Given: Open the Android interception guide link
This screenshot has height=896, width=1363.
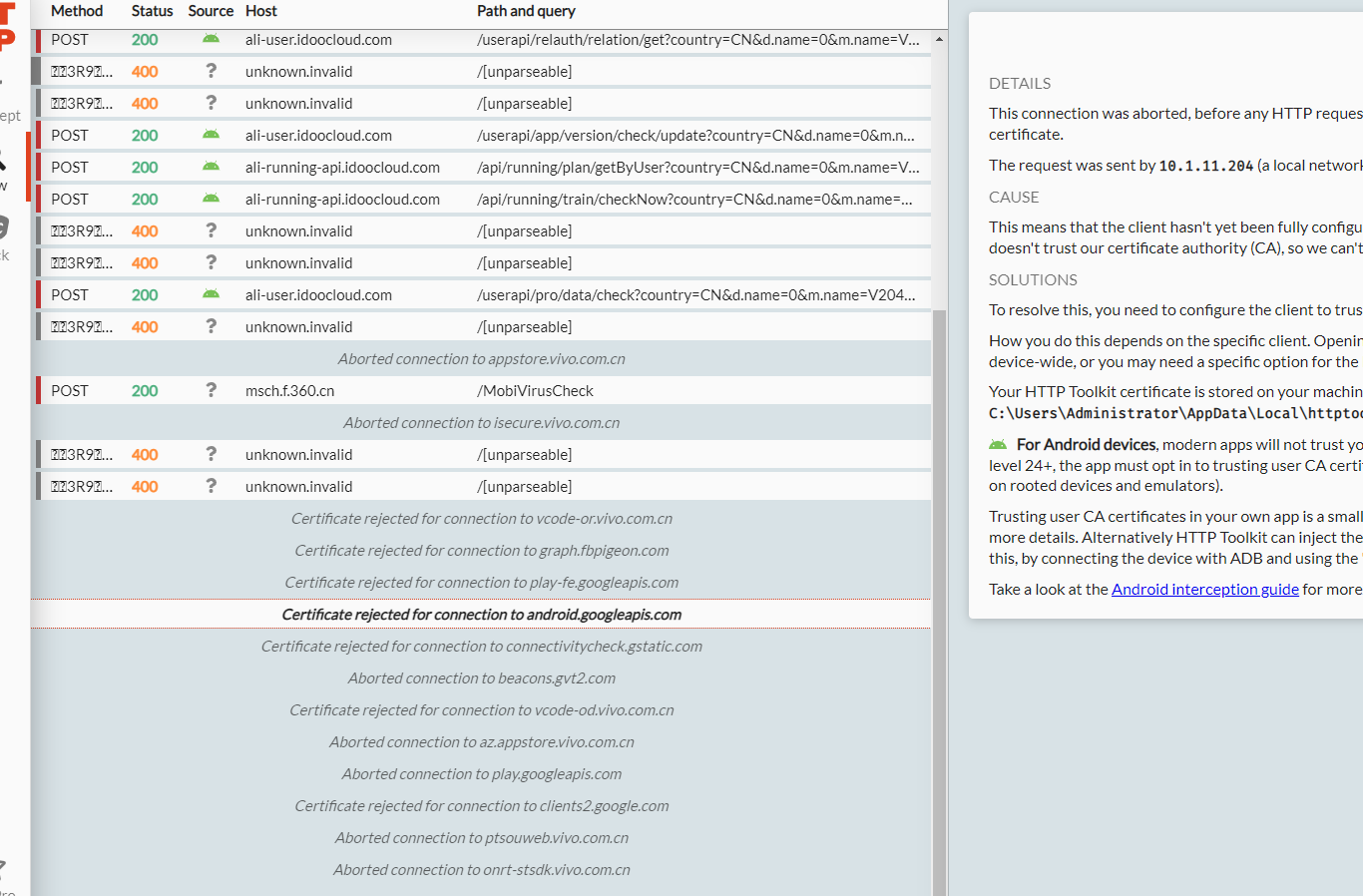Looking at the screenshot, I should pos(1204,589).
